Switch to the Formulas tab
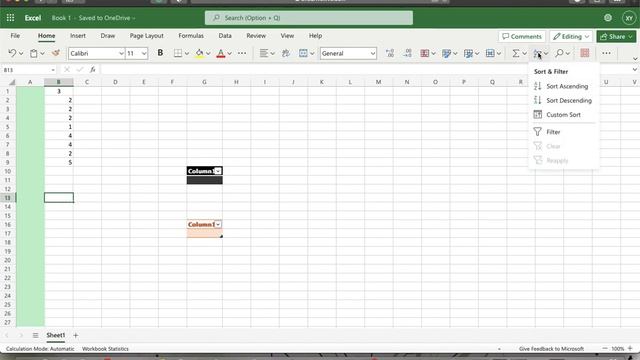Viewport: 640px width, 360px height. tap(191, 36)
